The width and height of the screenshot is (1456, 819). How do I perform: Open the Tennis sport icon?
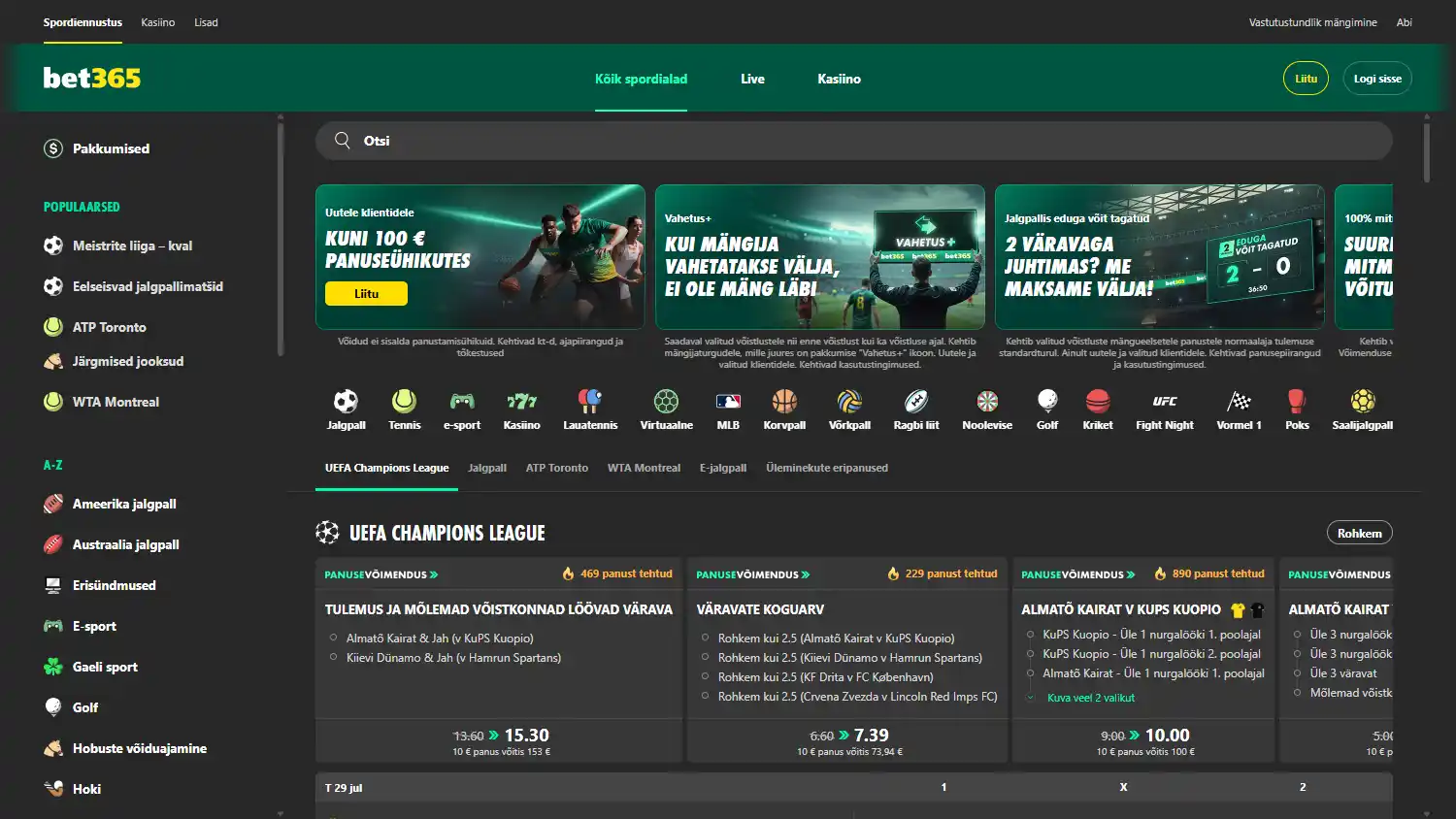pyautogui.click(x=404, y=401)
